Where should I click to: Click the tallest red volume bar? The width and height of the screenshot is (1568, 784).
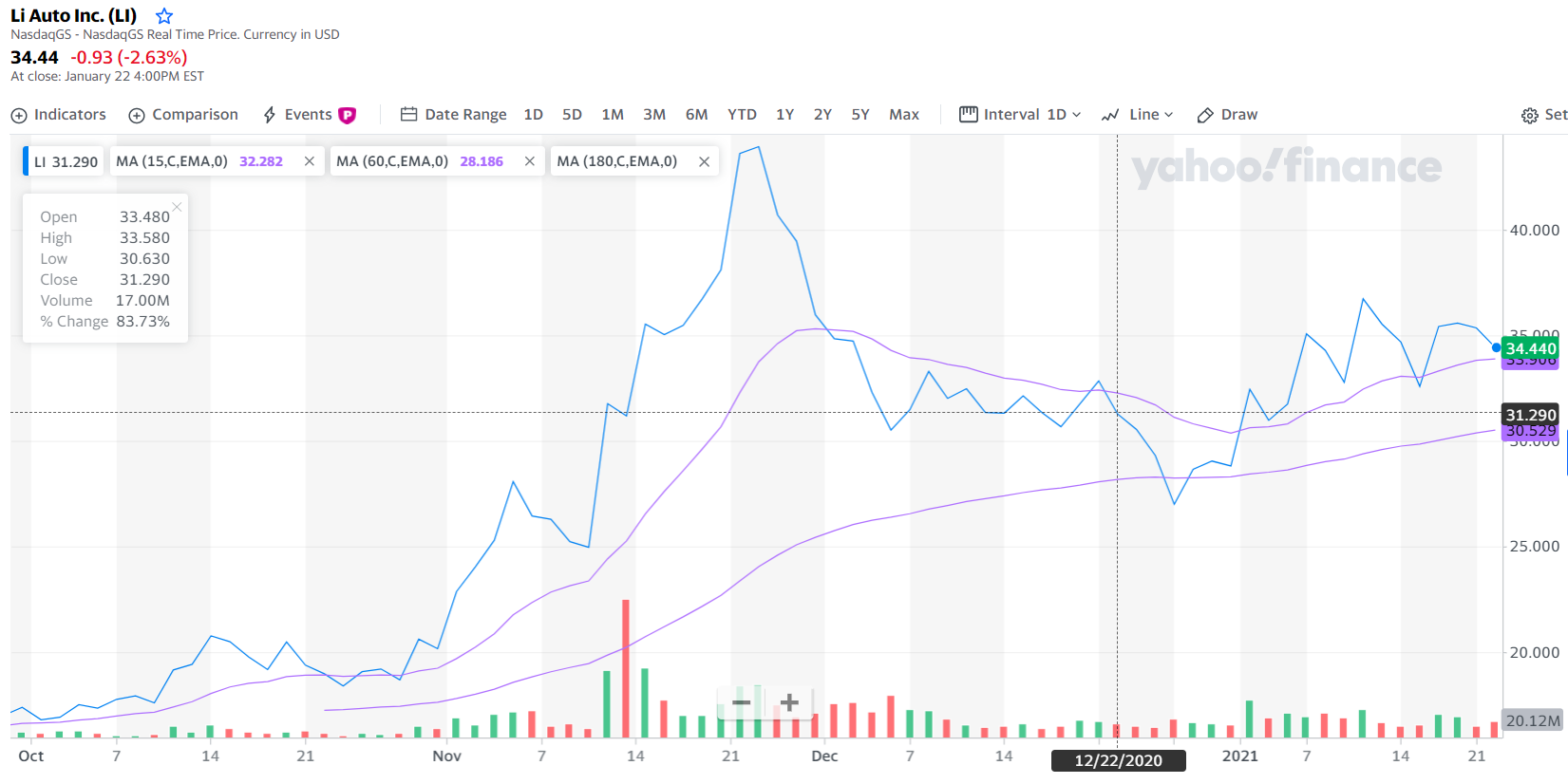point(626,669)
